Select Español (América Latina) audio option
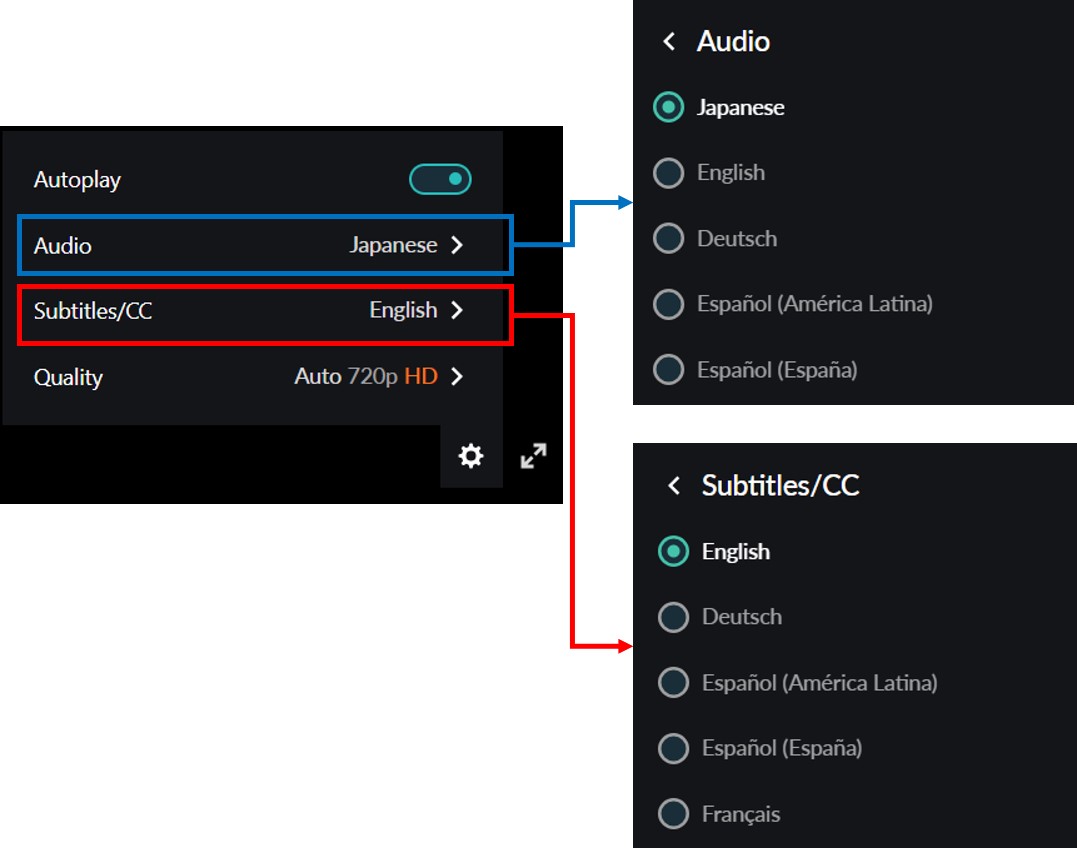 [x=668, y=304]
